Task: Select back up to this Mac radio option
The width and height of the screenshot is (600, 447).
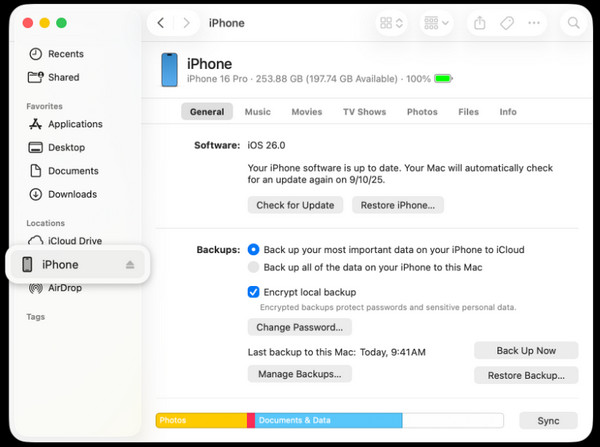Action: pyautogui.click(x=253, y=267)
